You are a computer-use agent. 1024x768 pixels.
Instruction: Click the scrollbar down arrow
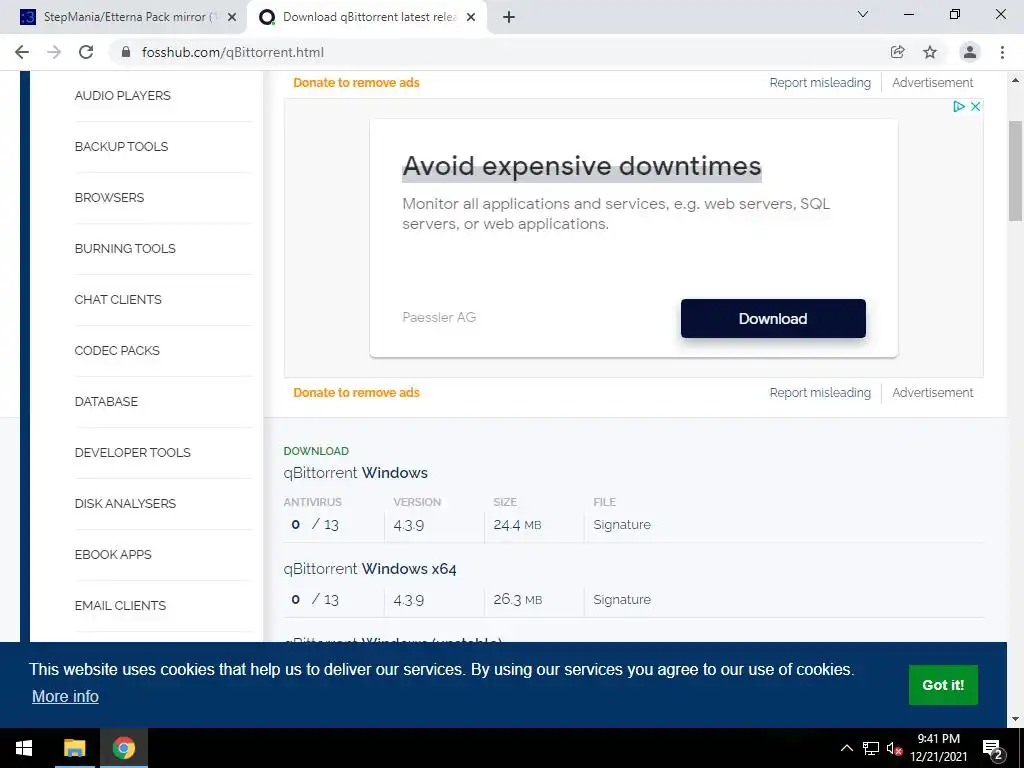(1015, 719)
